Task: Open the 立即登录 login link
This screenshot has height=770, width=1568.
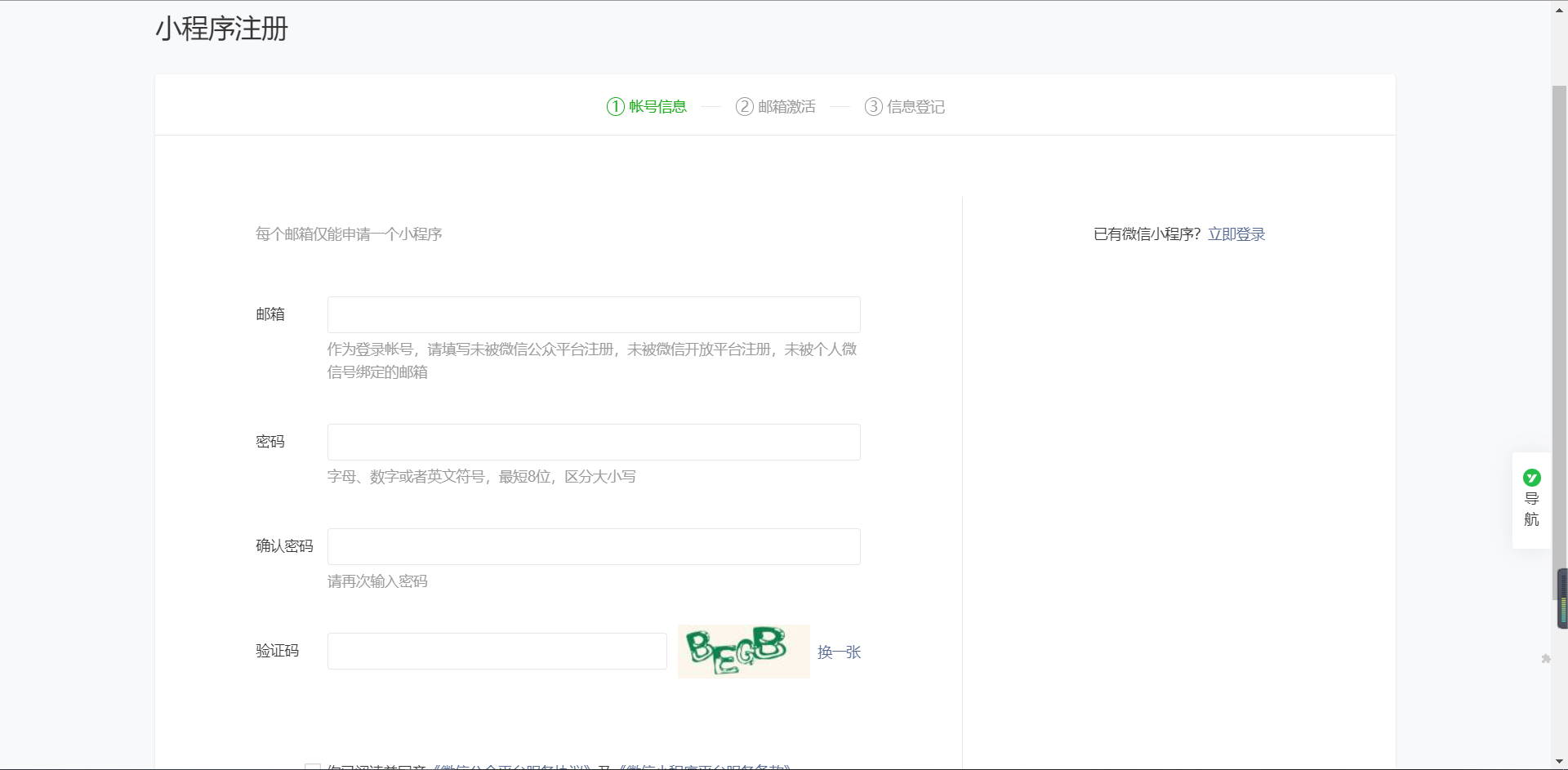Action: tap(1236, 234)
